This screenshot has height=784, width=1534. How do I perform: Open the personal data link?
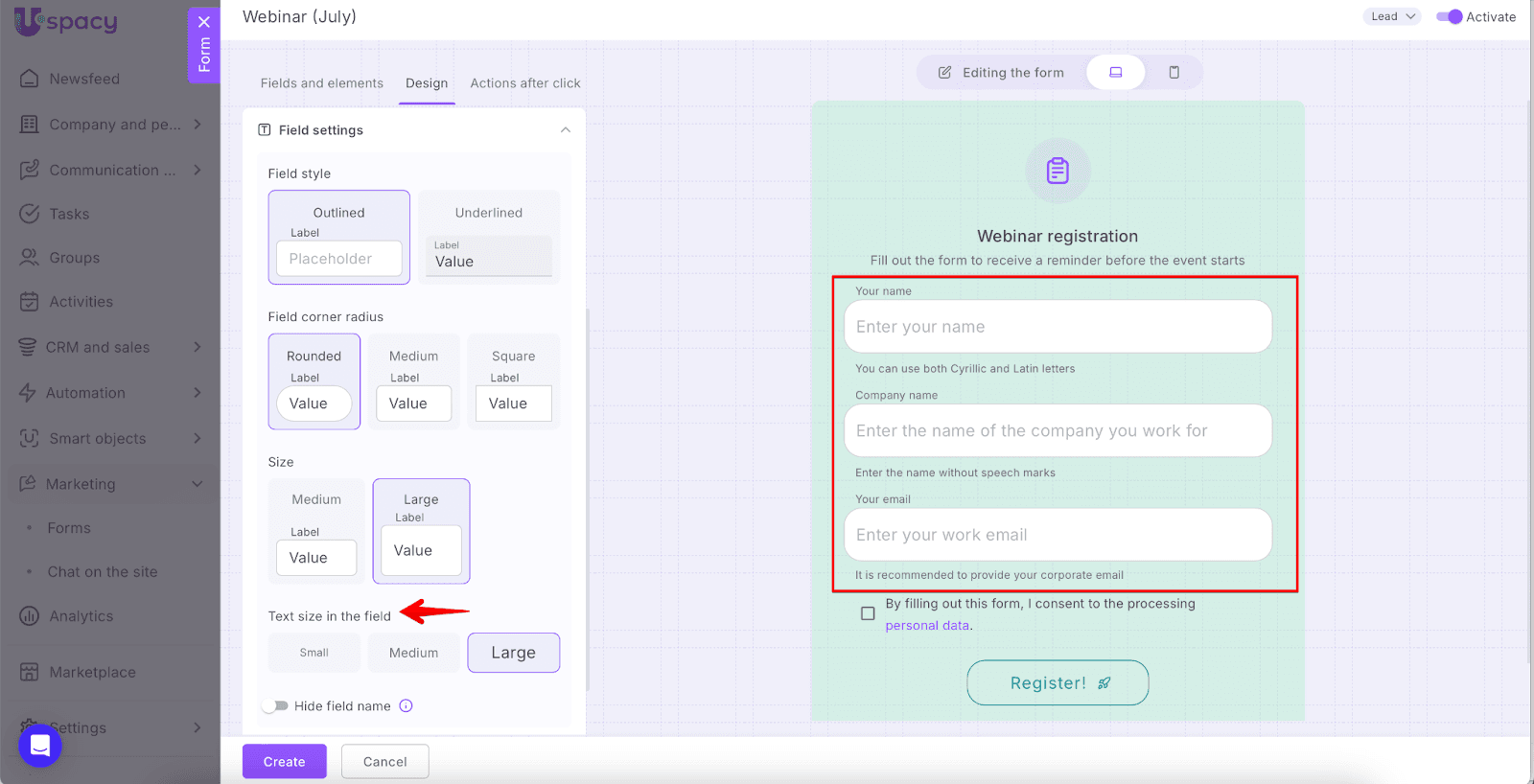coord(926,626)
